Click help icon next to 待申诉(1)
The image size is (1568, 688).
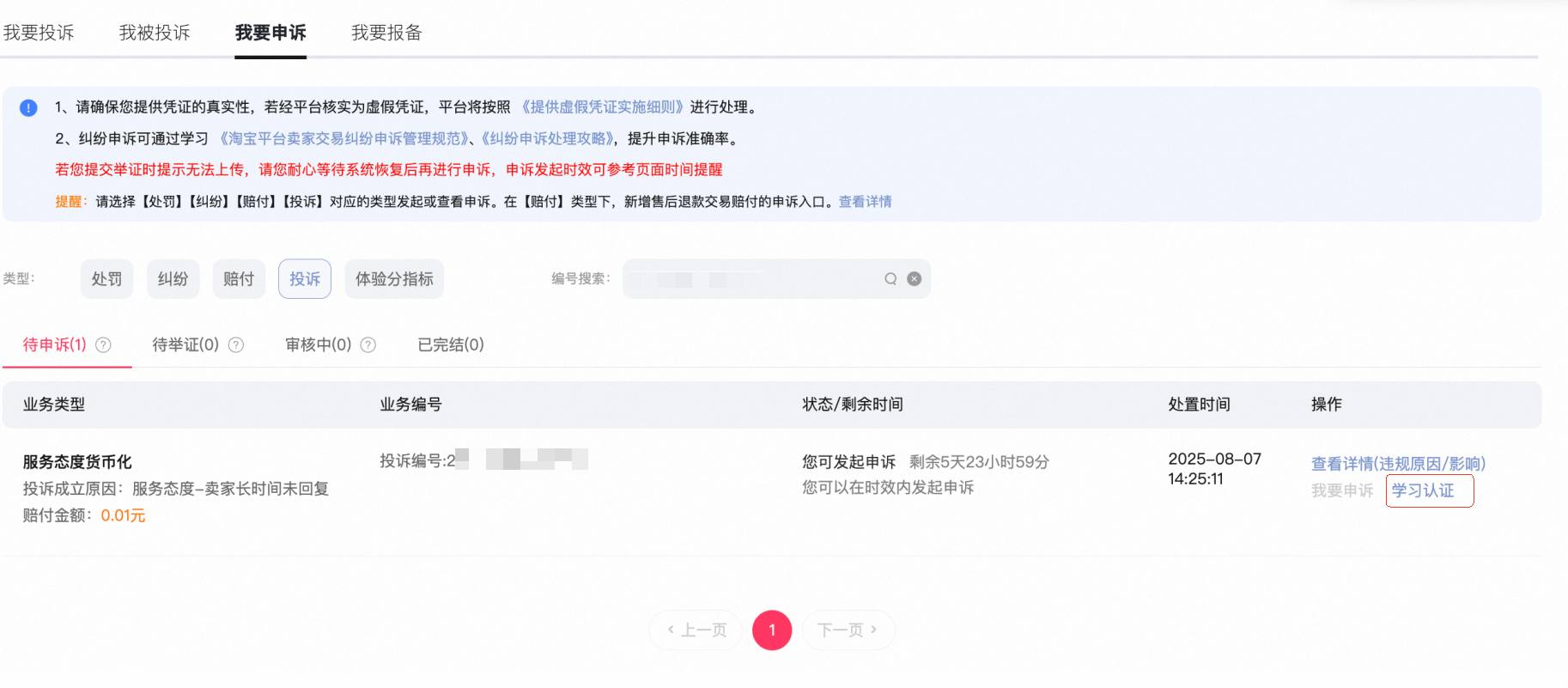coord(103,344)
